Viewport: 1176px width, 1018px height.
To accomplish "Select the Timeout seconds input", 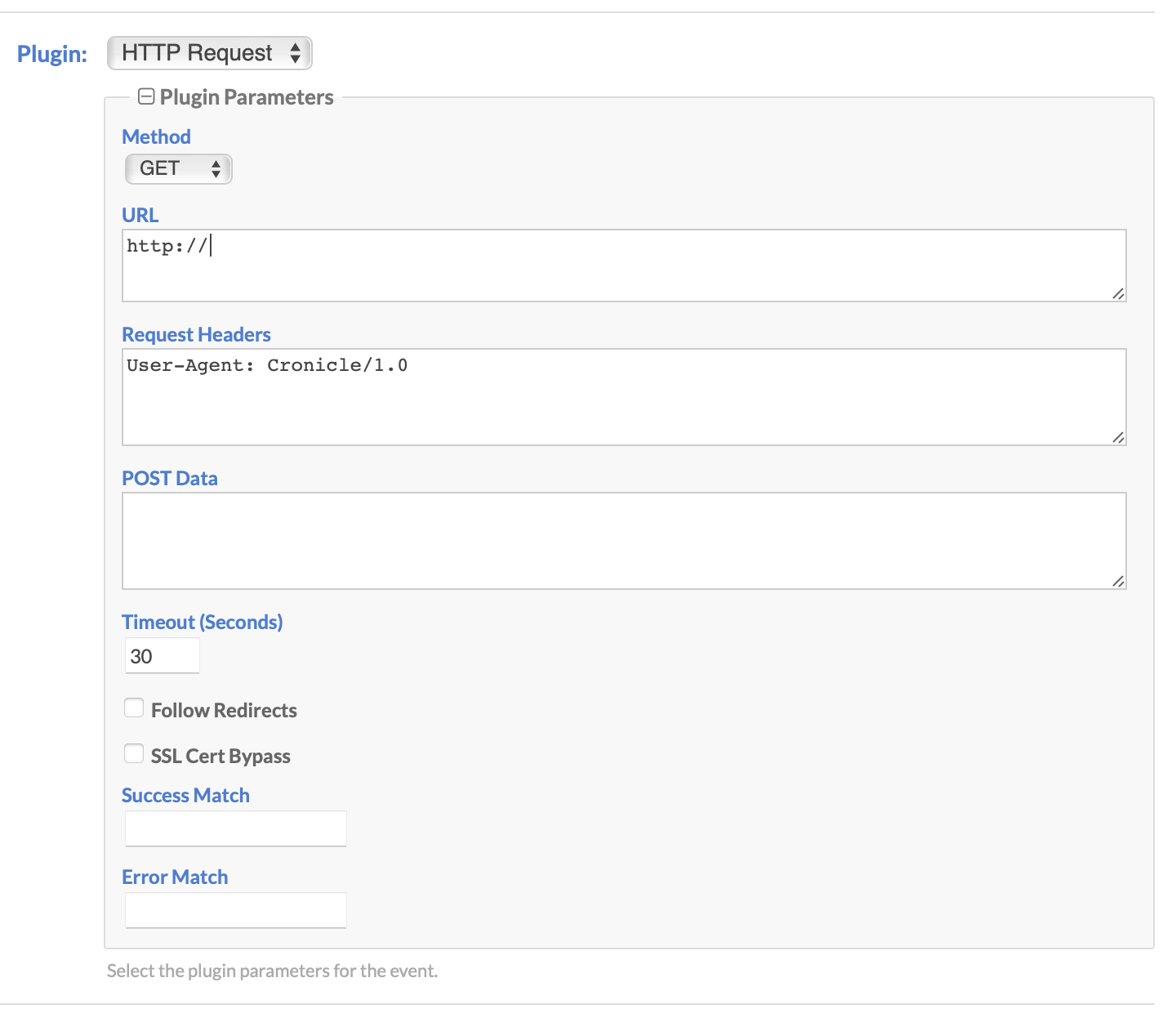I will click(x=163, y=656).
